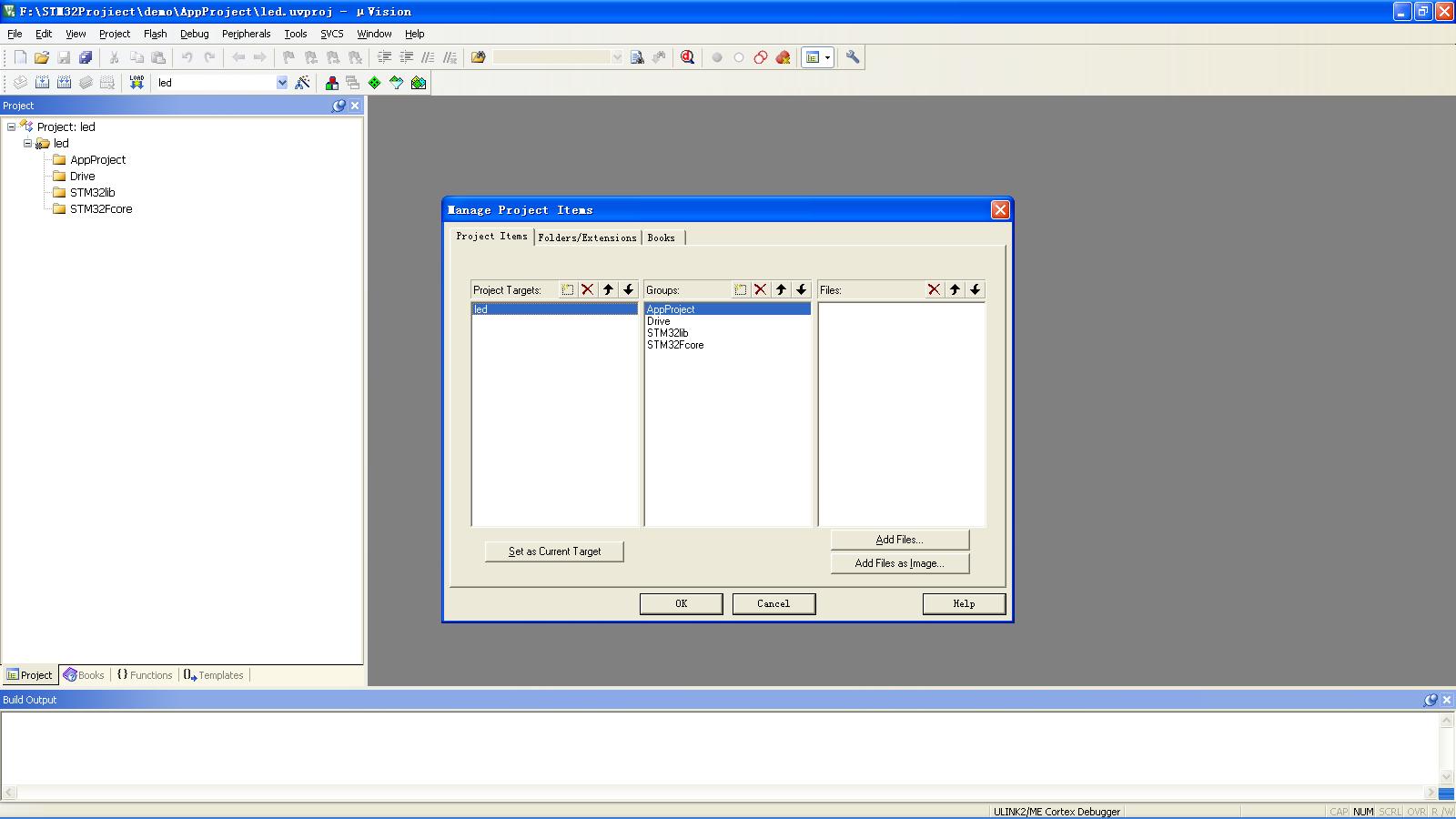
Task: Create a new target in Project Targets
Action: 568,289
